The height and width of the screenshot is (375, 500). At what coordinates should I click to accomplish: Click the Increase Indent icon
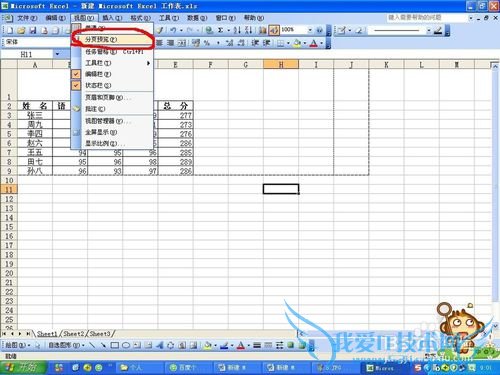[267, 43]
